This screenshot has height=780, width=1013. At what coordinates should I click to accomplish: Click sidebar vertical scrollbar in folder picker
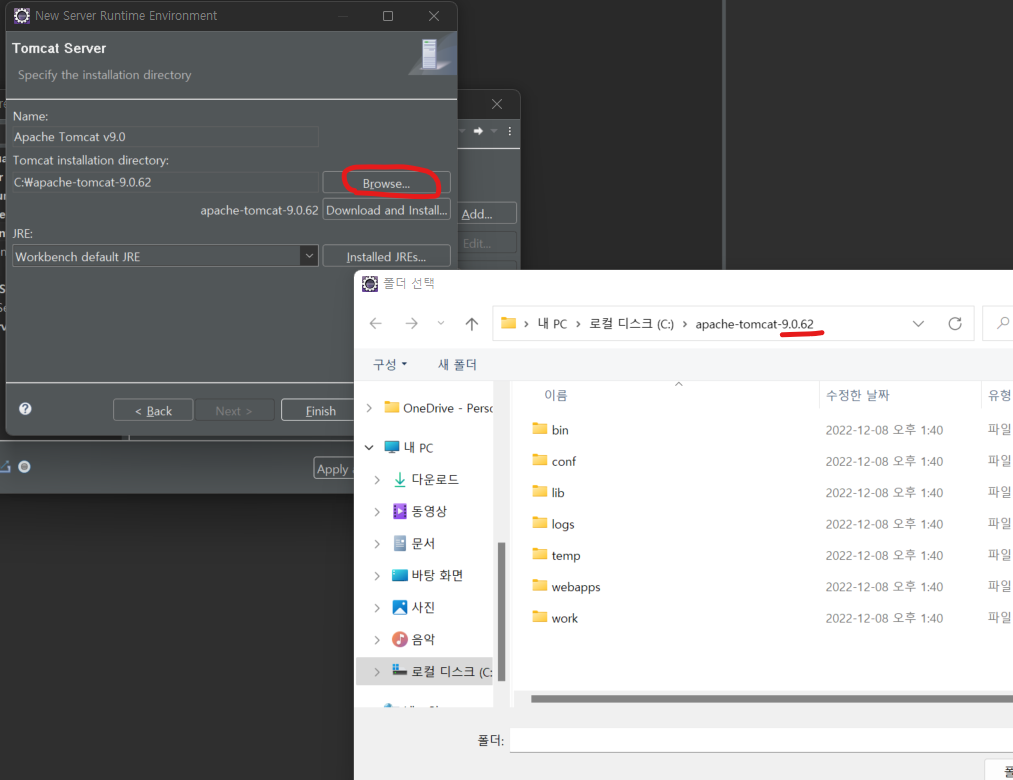[501, 611]
